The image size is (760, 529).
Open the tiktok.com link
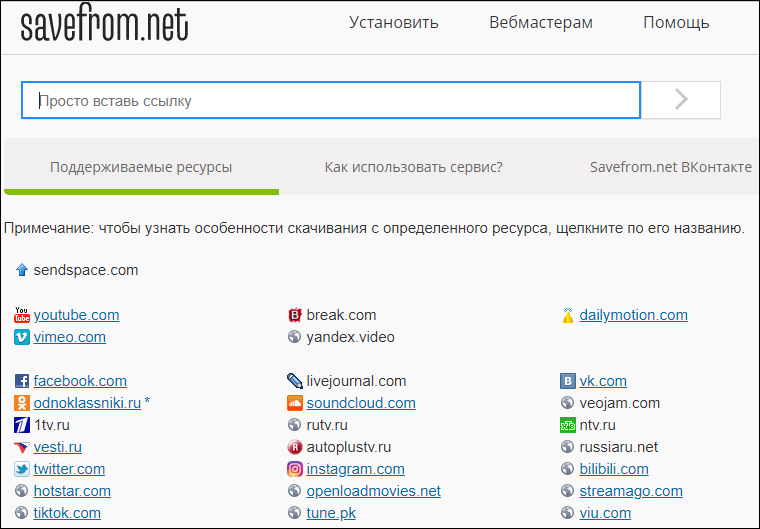(67, 513)
